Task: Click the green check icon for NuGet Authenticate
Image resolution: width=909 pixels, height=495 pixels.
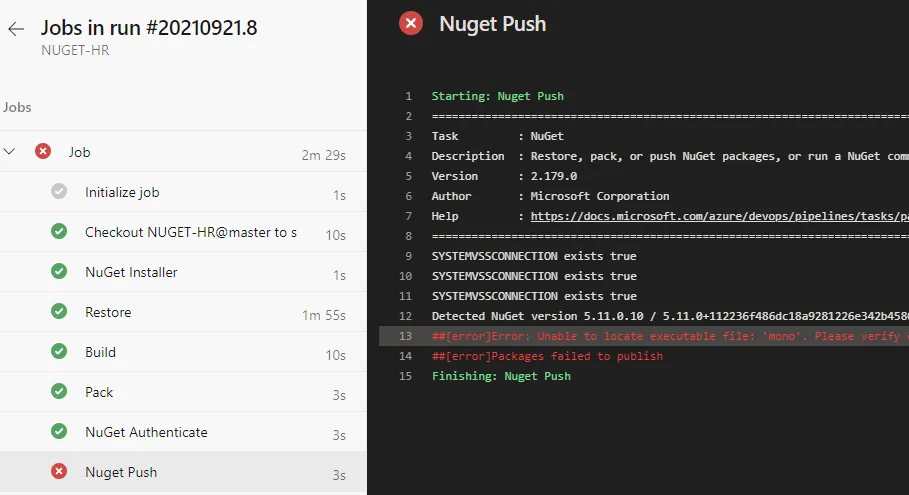Action: click(x=59, y=431)
